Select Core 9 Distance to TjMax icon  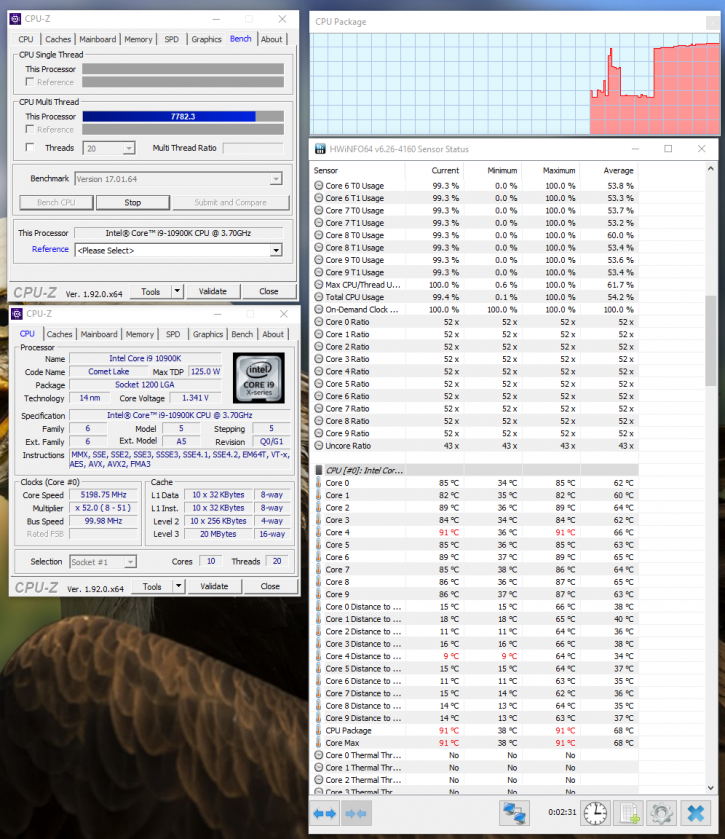tap(318, 718)
